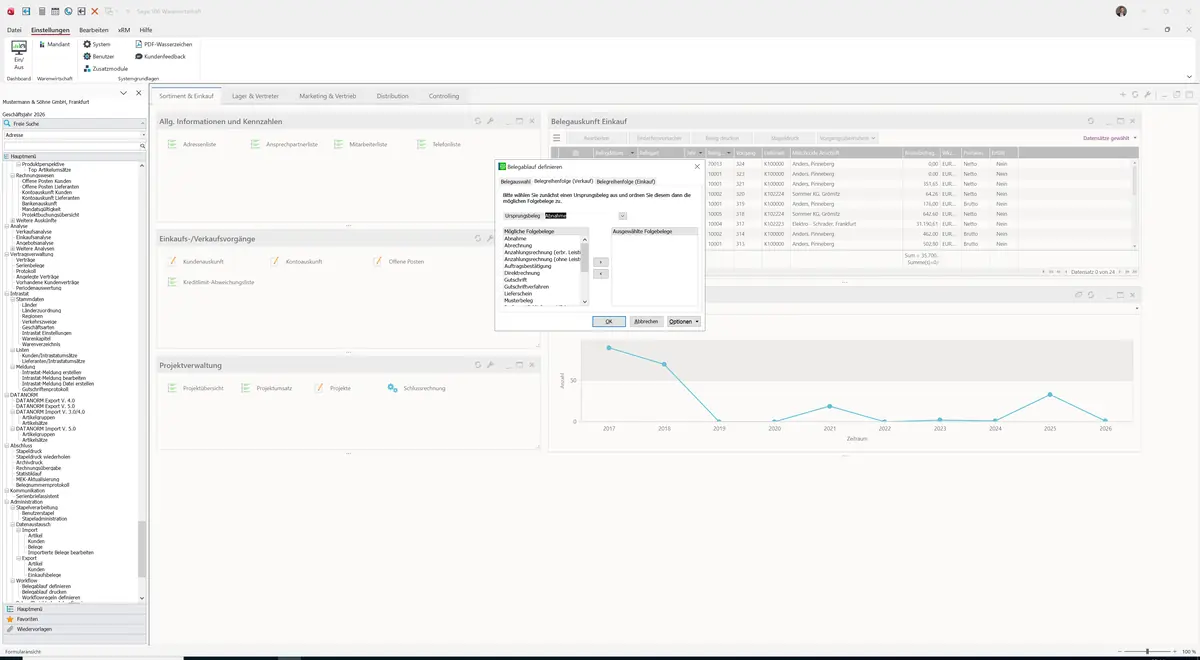Open Kundenfeedback in the ribbon

(x=160, y=56)
